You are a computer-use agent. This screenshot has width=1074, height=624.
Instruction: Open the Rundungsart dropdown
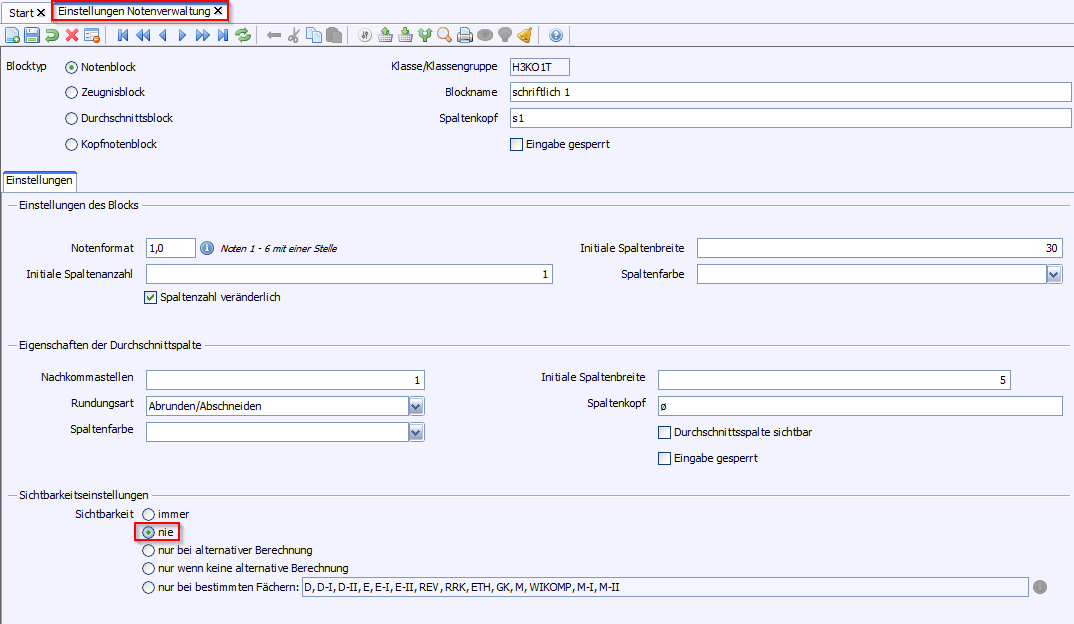[x=416, y=406]
